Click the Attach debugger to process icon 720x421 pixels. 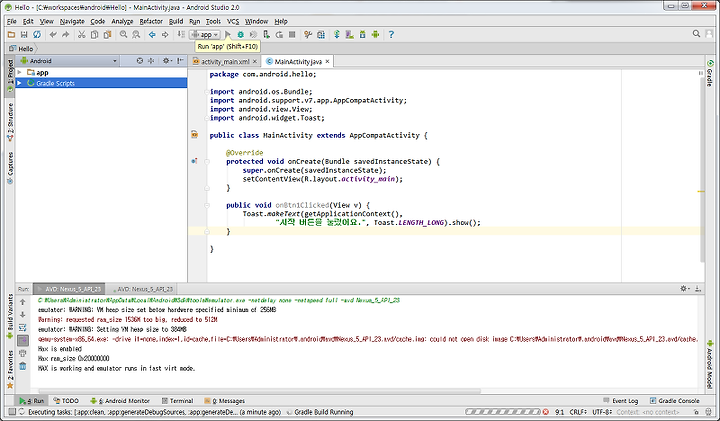point(266,34)
